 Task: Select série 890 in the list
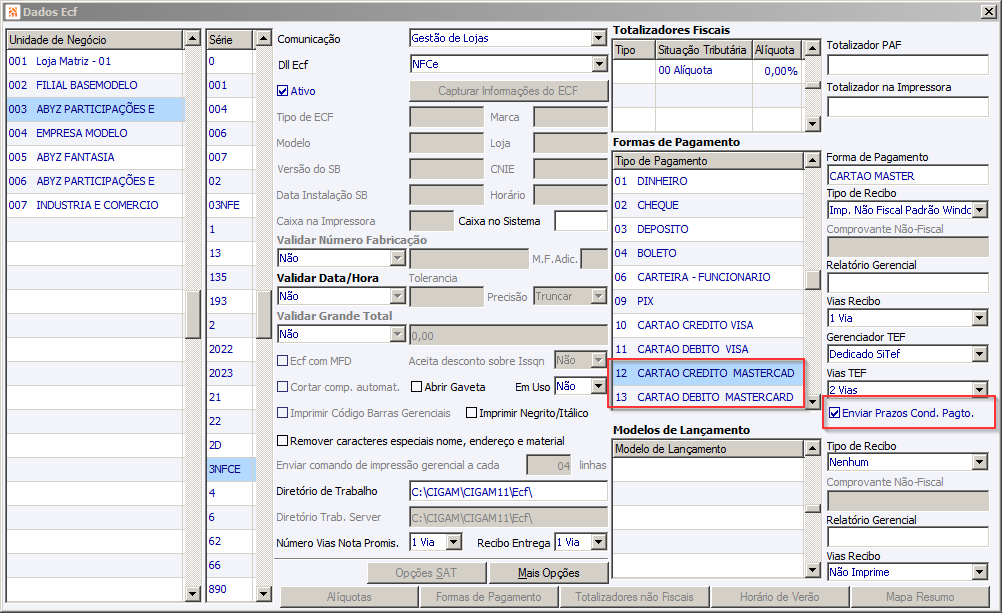point(231,589)
